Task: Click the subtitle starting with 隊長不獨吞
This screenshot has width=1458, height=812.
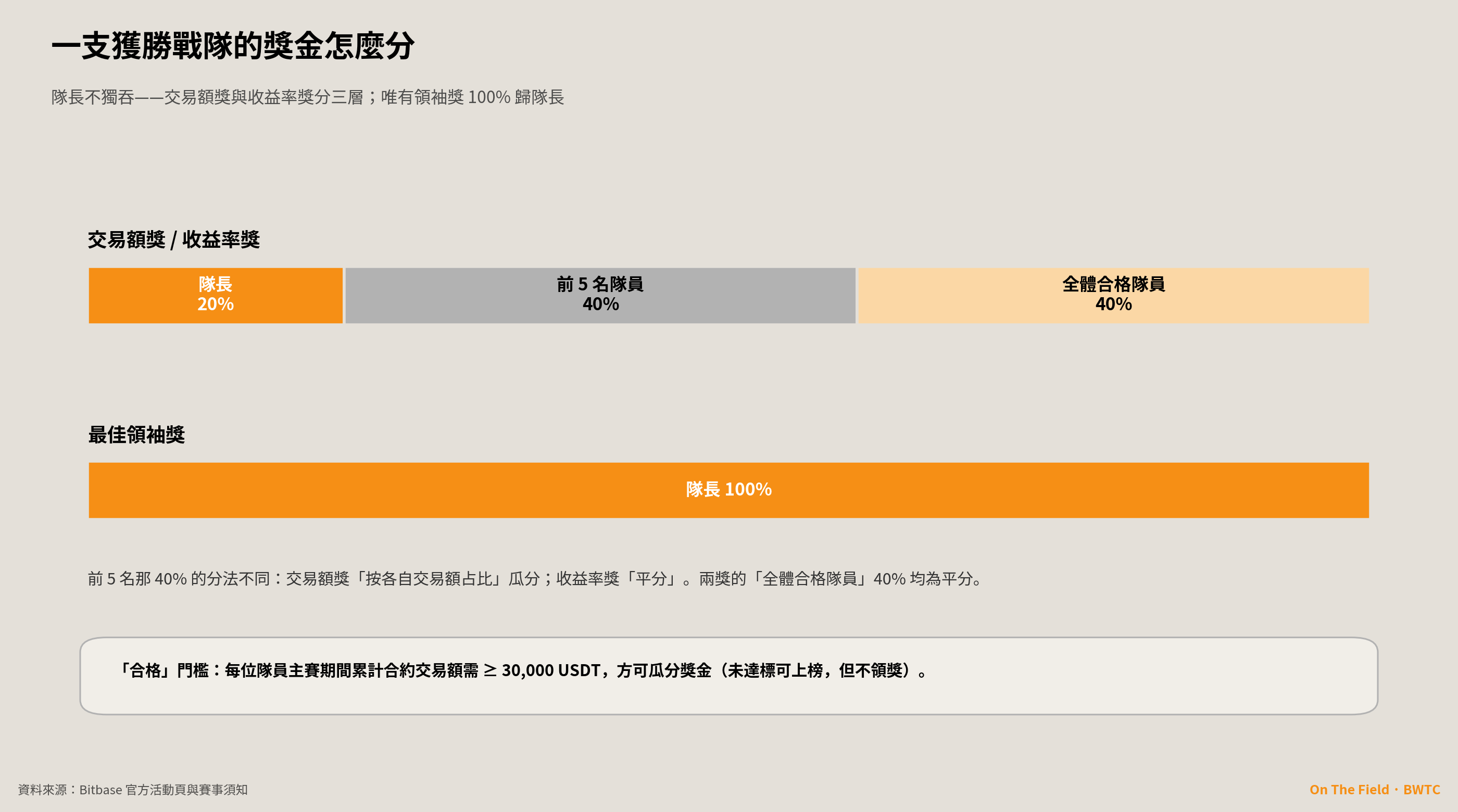Action: pos(307,97)
